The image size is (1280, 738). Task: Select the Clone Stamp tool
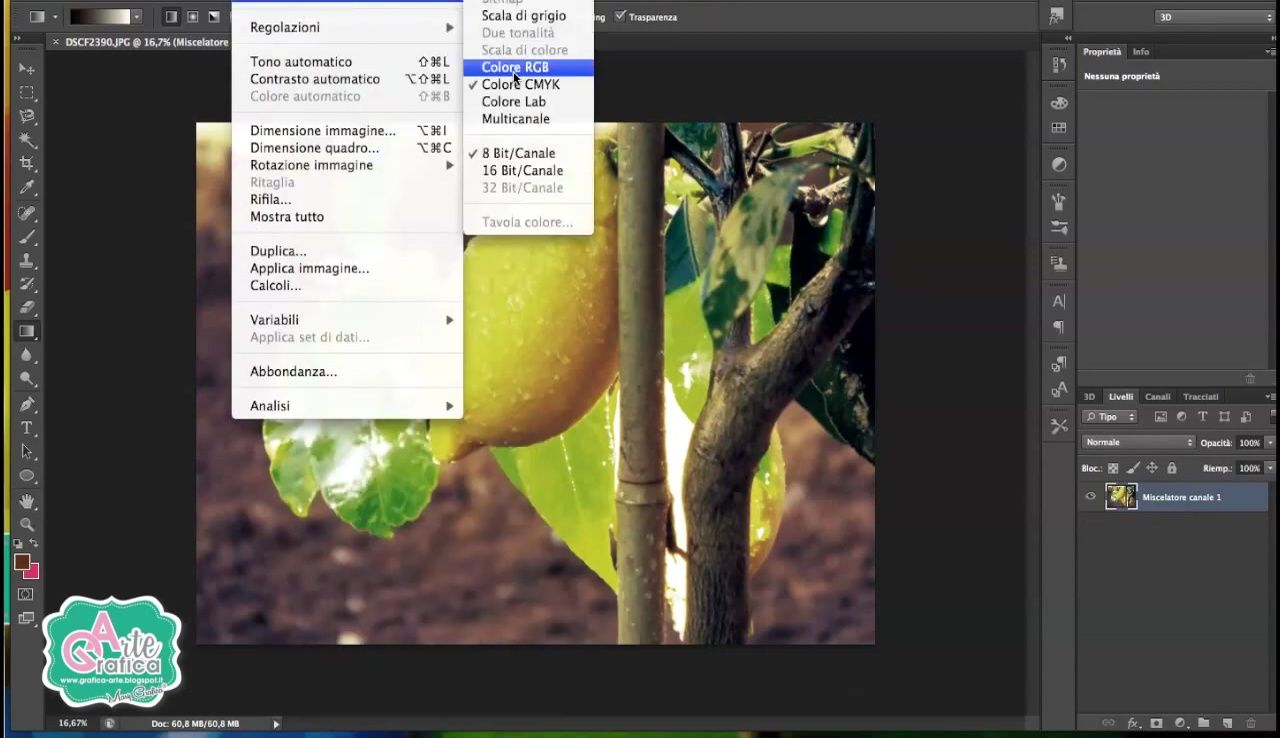tap(27, 261)
